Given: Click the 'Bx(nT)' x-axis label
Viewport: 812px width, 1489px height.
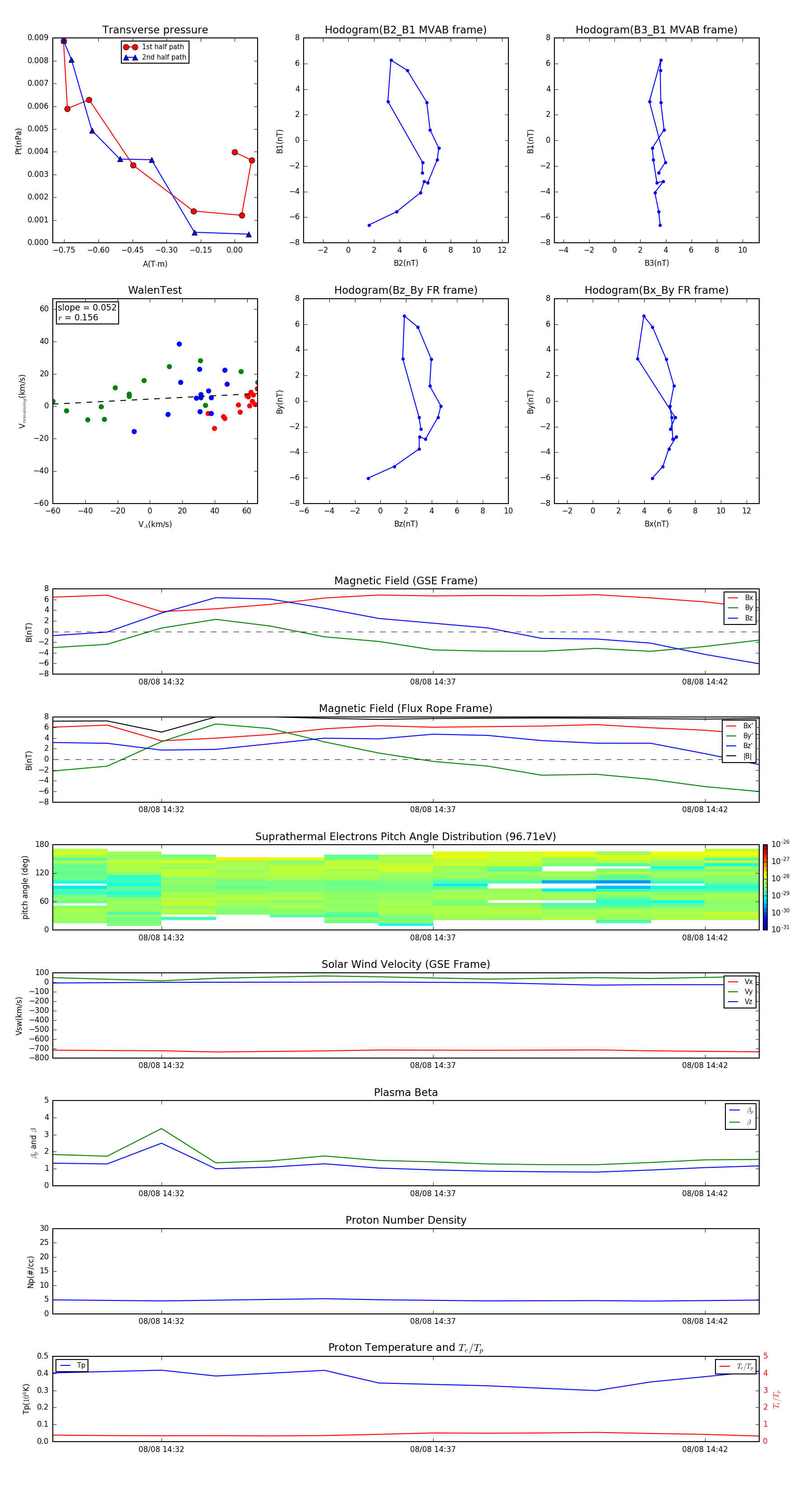Looking at the screenshot, I should tap(656, 524).
